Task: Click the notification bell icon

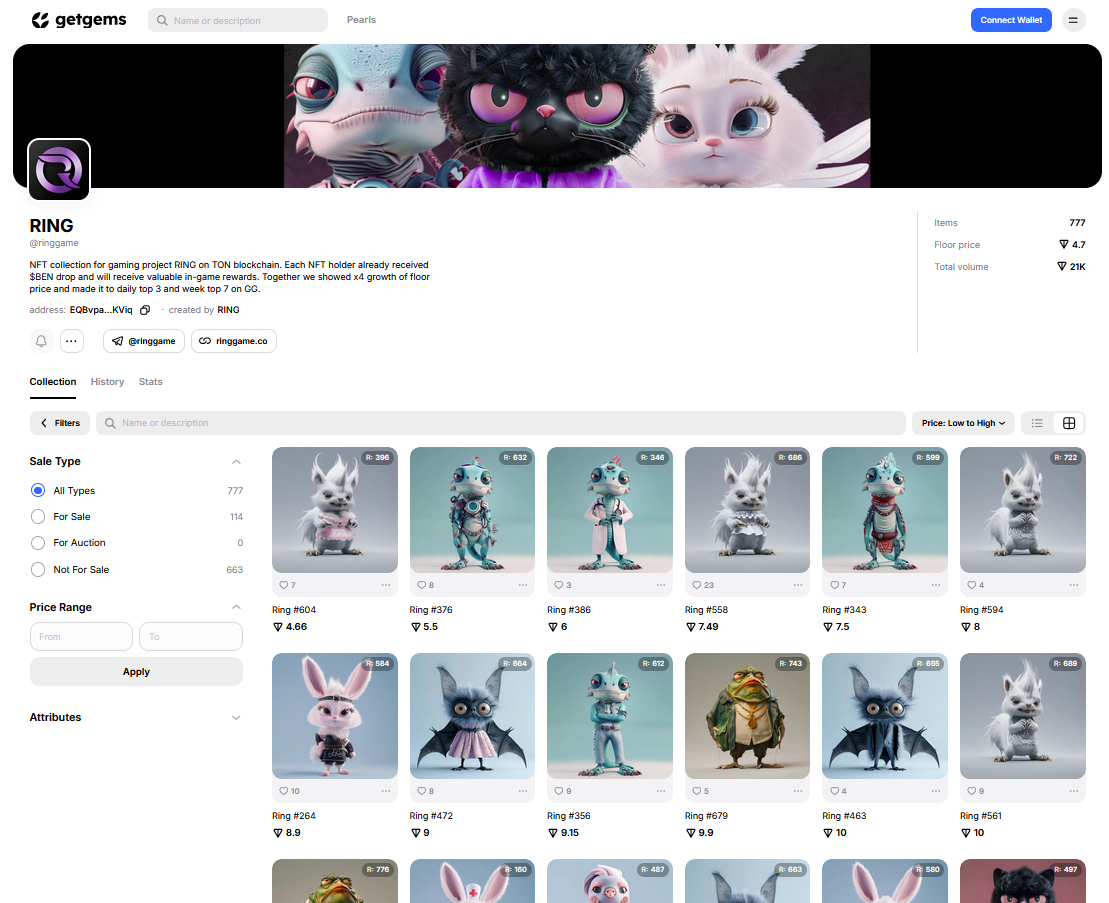Action: (x=41, y=341)
